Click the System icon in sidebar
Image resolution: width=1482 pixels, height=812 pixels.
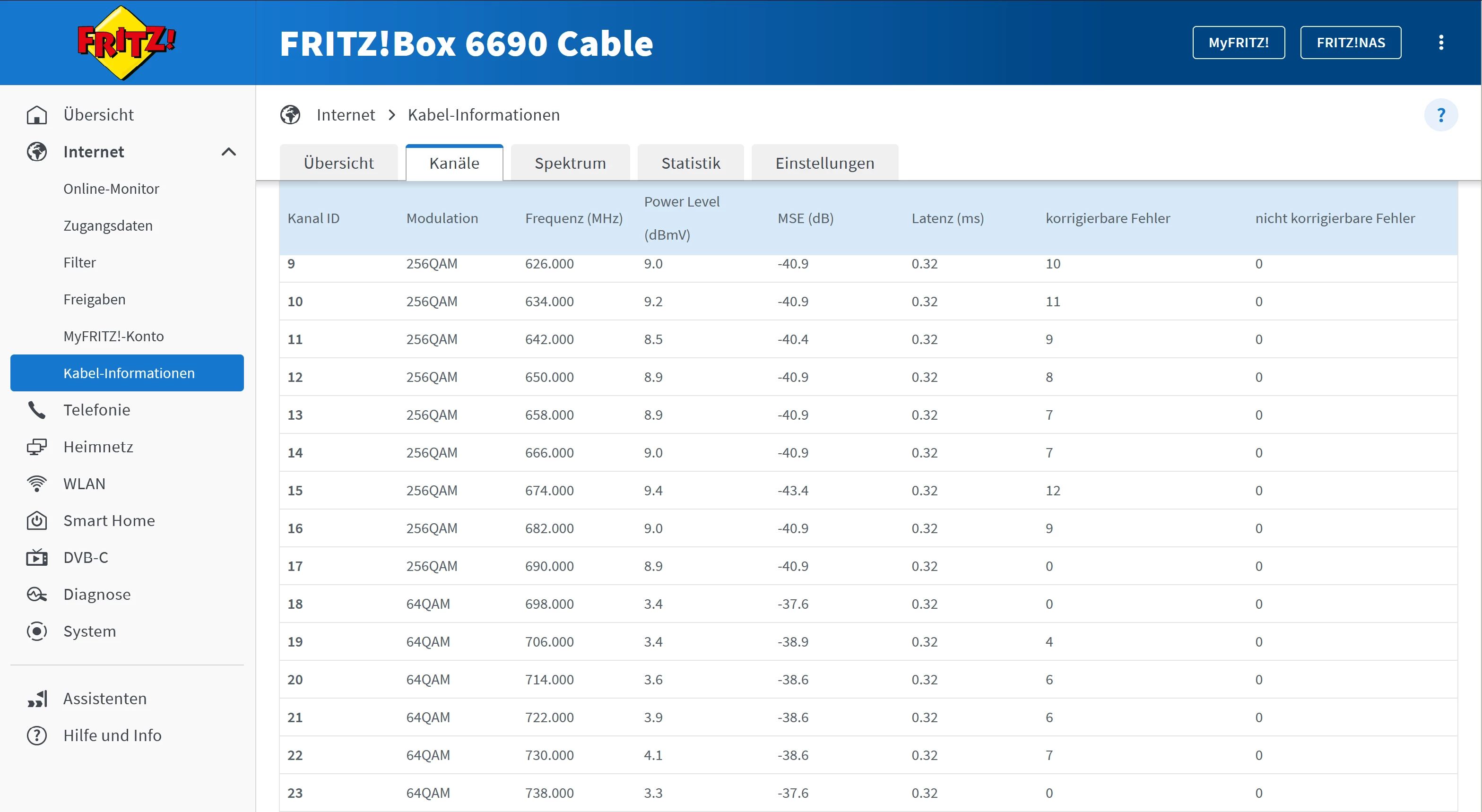[x=37, y=631]
